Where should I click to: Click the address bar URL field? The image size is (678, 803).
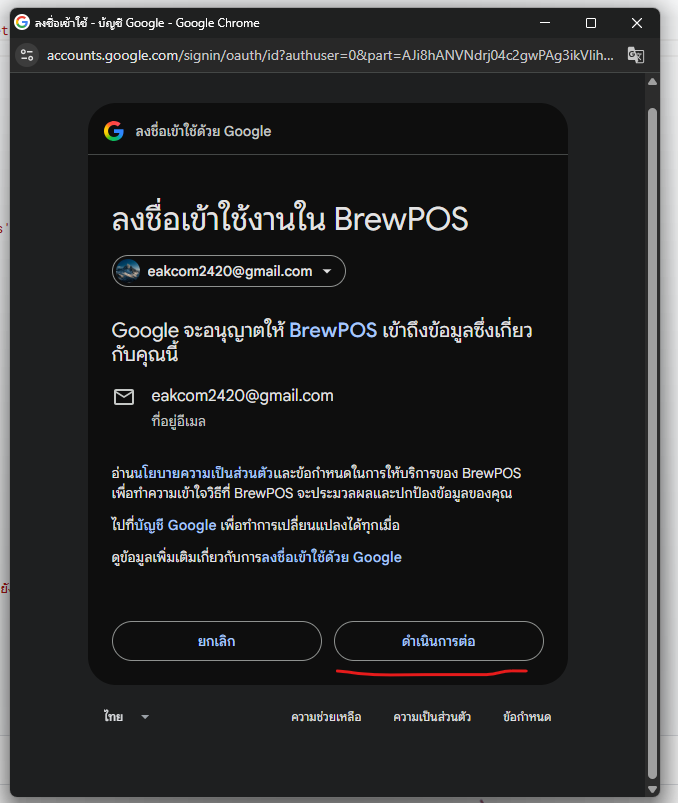coord(330,55)
